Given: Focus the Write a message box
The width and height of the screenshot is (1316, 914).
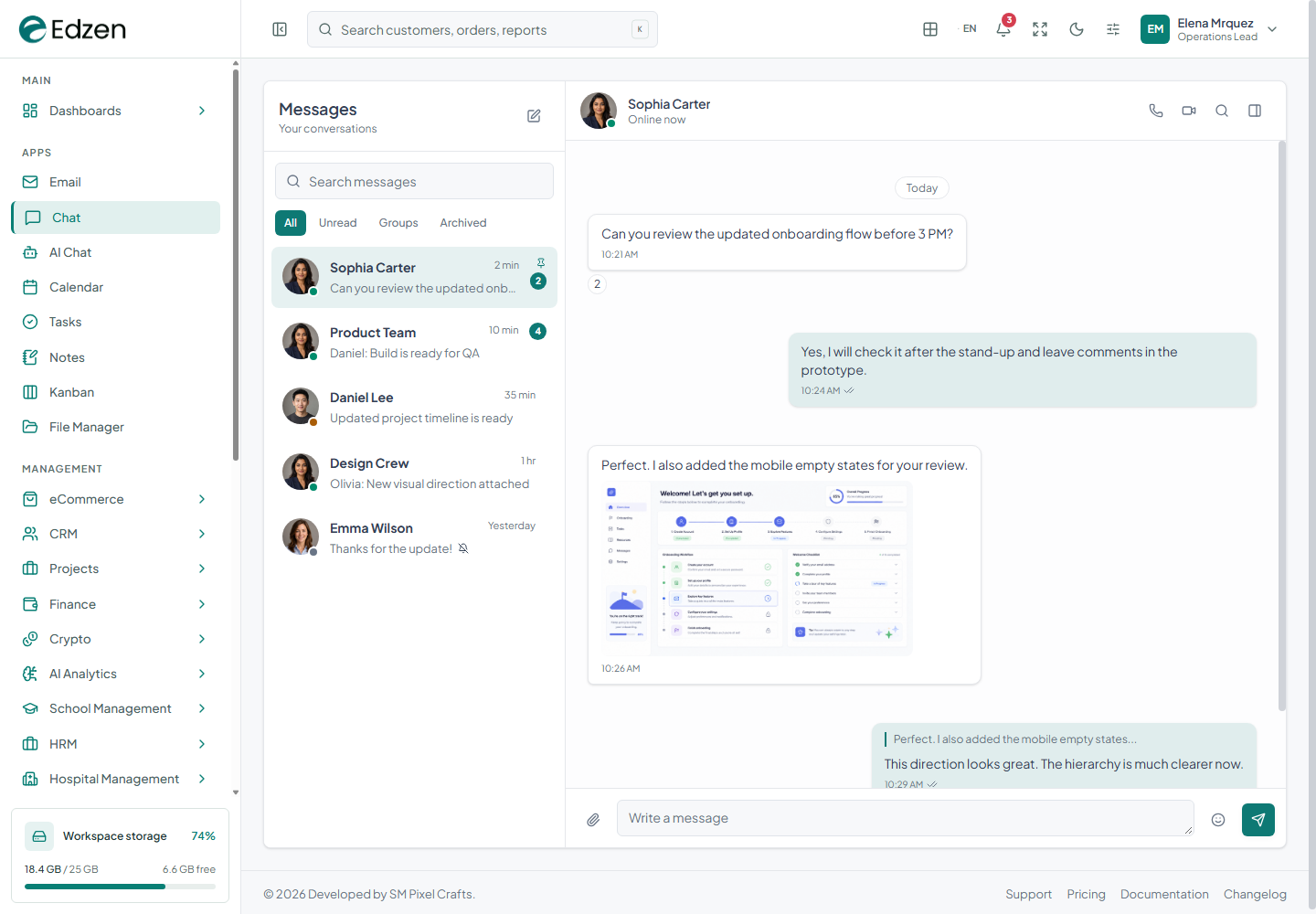Looking at the screenshot, I should point(906,818).
